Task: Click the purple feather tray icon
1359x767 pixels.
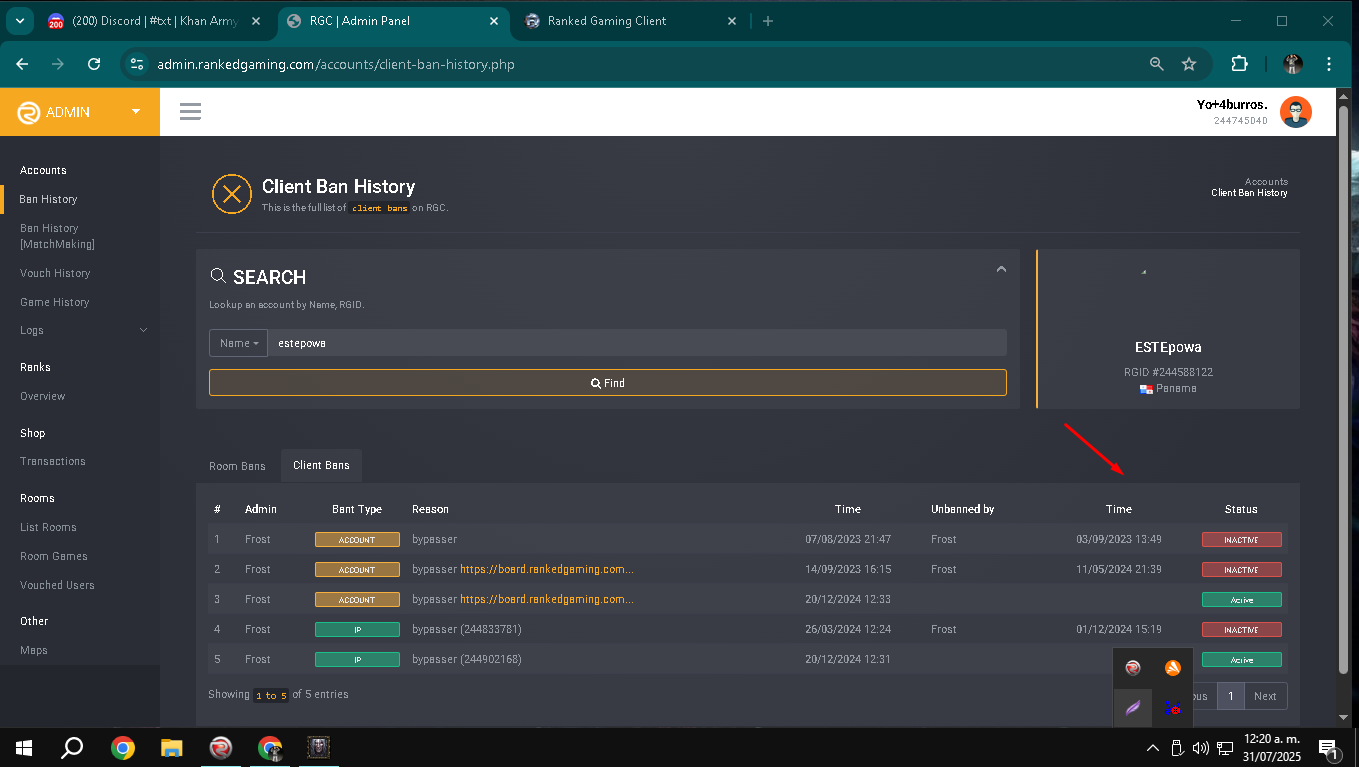Action: point(1133,708)
